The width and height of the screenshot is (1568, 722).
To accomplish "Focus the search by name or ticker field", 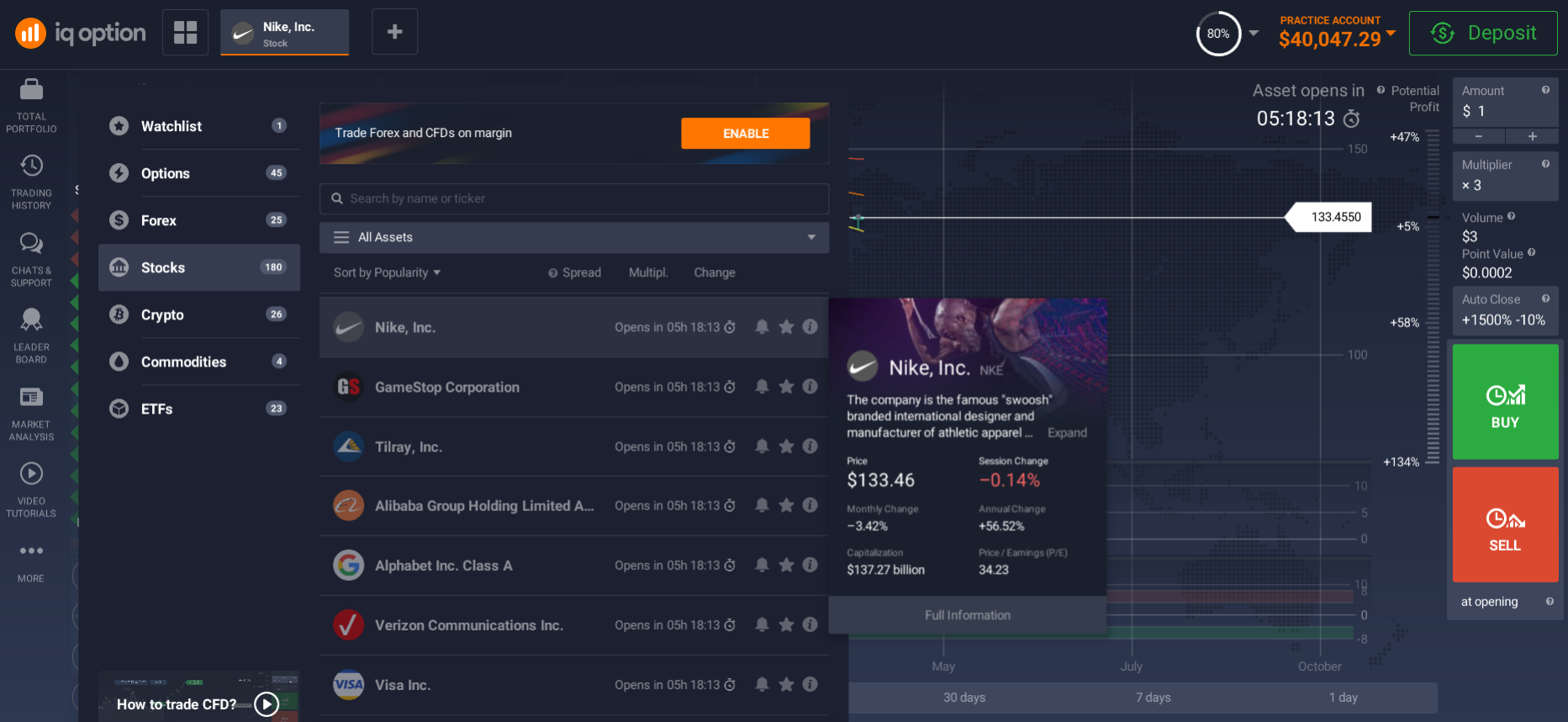I will point(574,198).
